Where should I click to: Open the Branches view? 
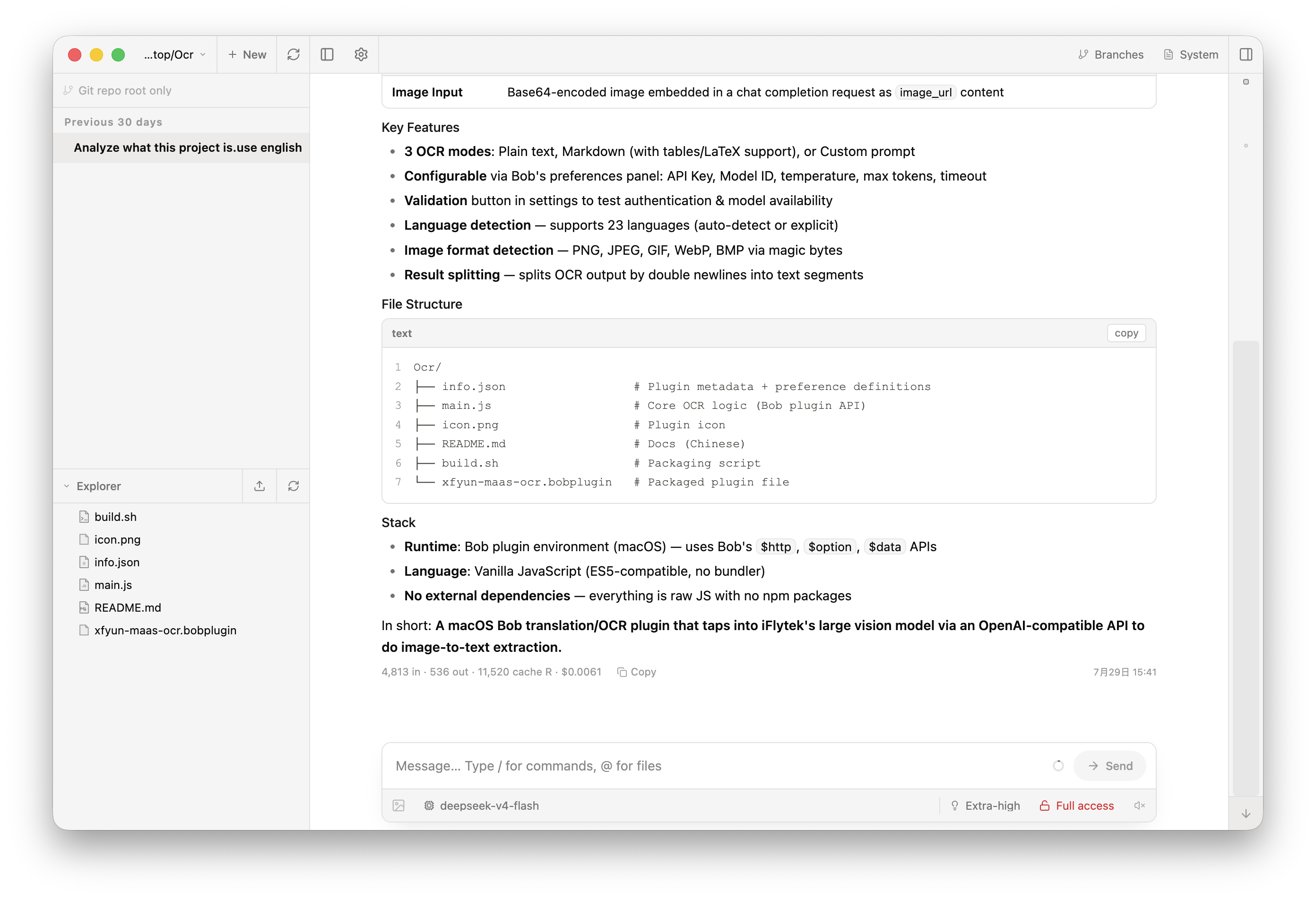[x=1111, y=54]
